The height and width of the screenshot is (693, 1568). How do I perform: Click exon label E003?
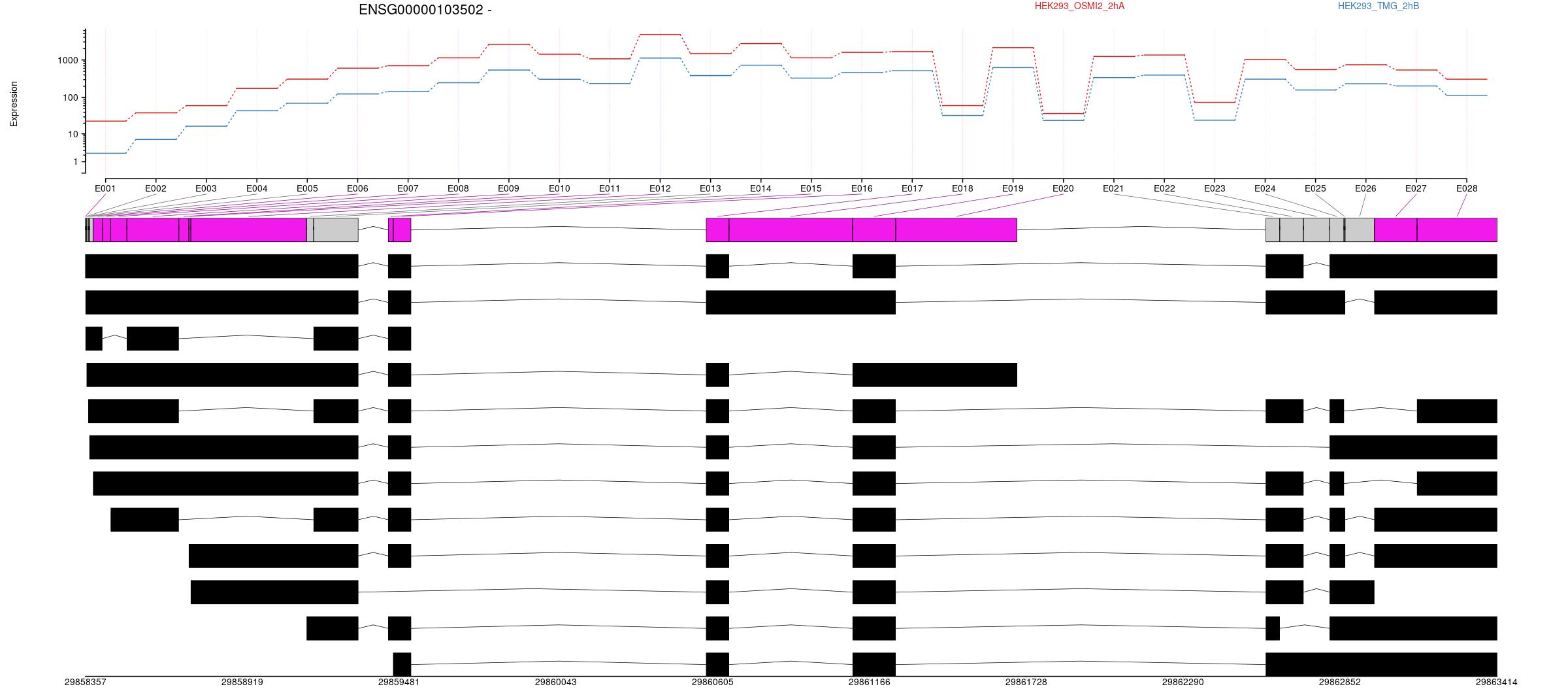206,189
